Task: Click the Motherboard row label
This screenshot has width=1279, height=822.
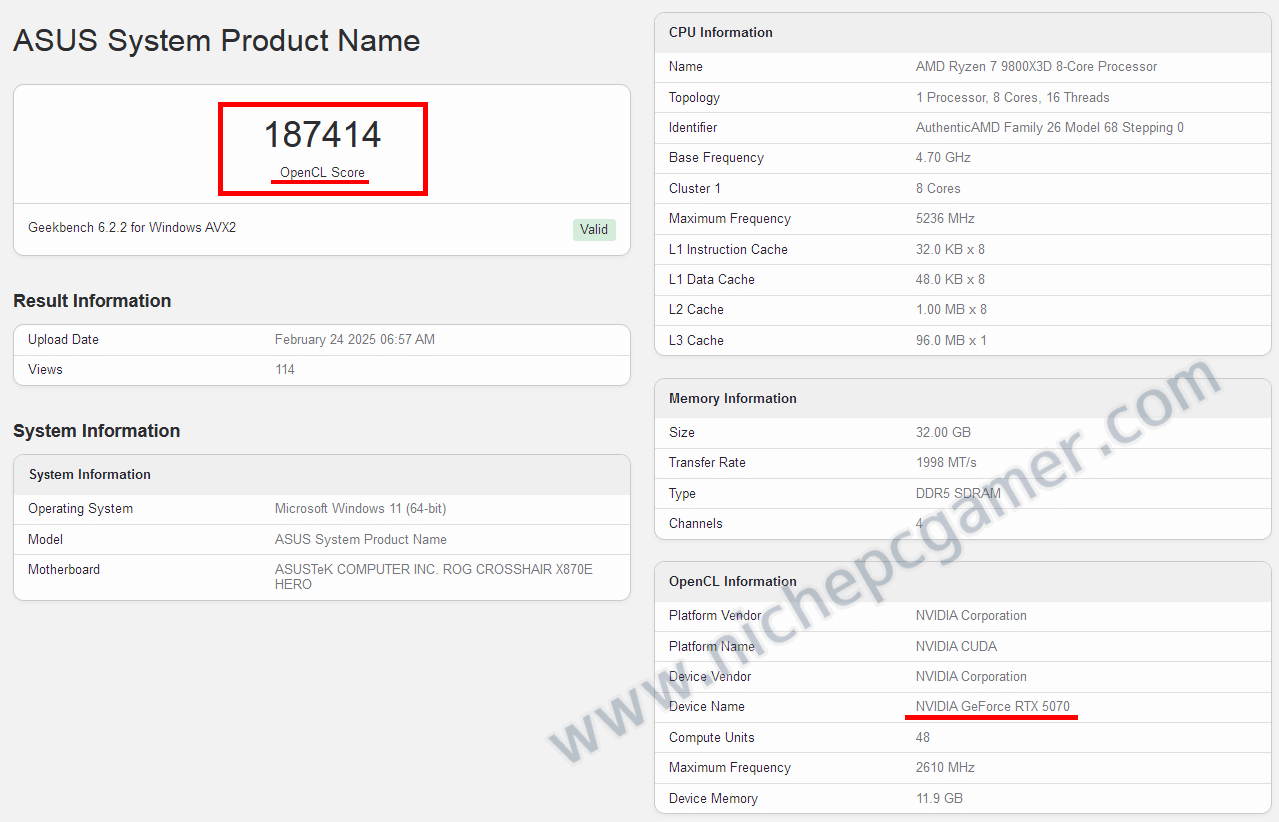Action: (64, 569)
